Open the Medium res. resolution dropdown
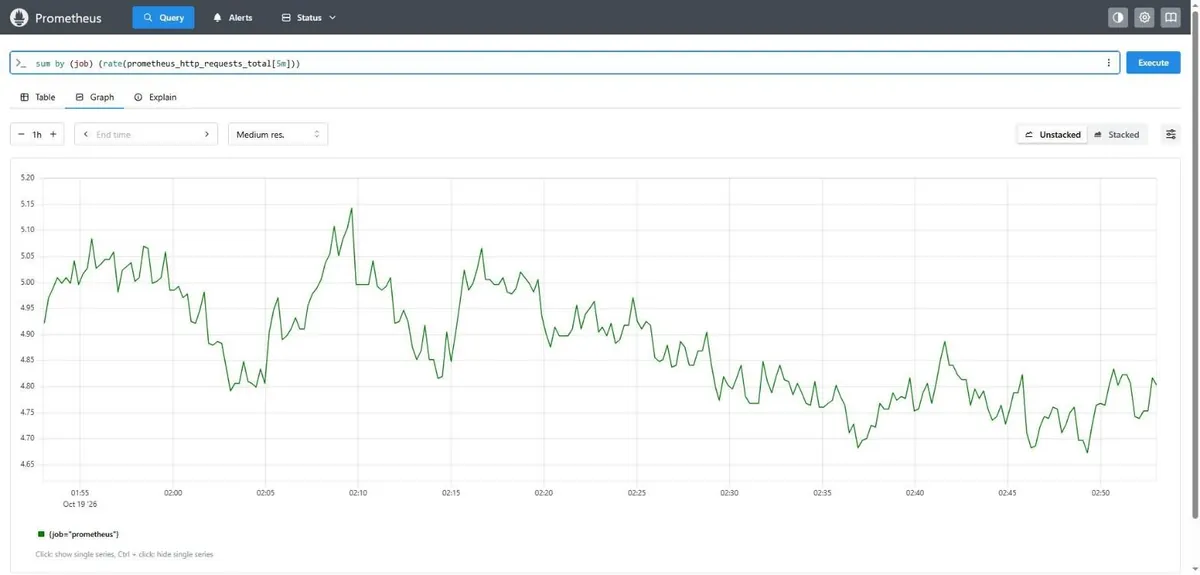Viewport: 1200px width, 575px height. point(278,134)
